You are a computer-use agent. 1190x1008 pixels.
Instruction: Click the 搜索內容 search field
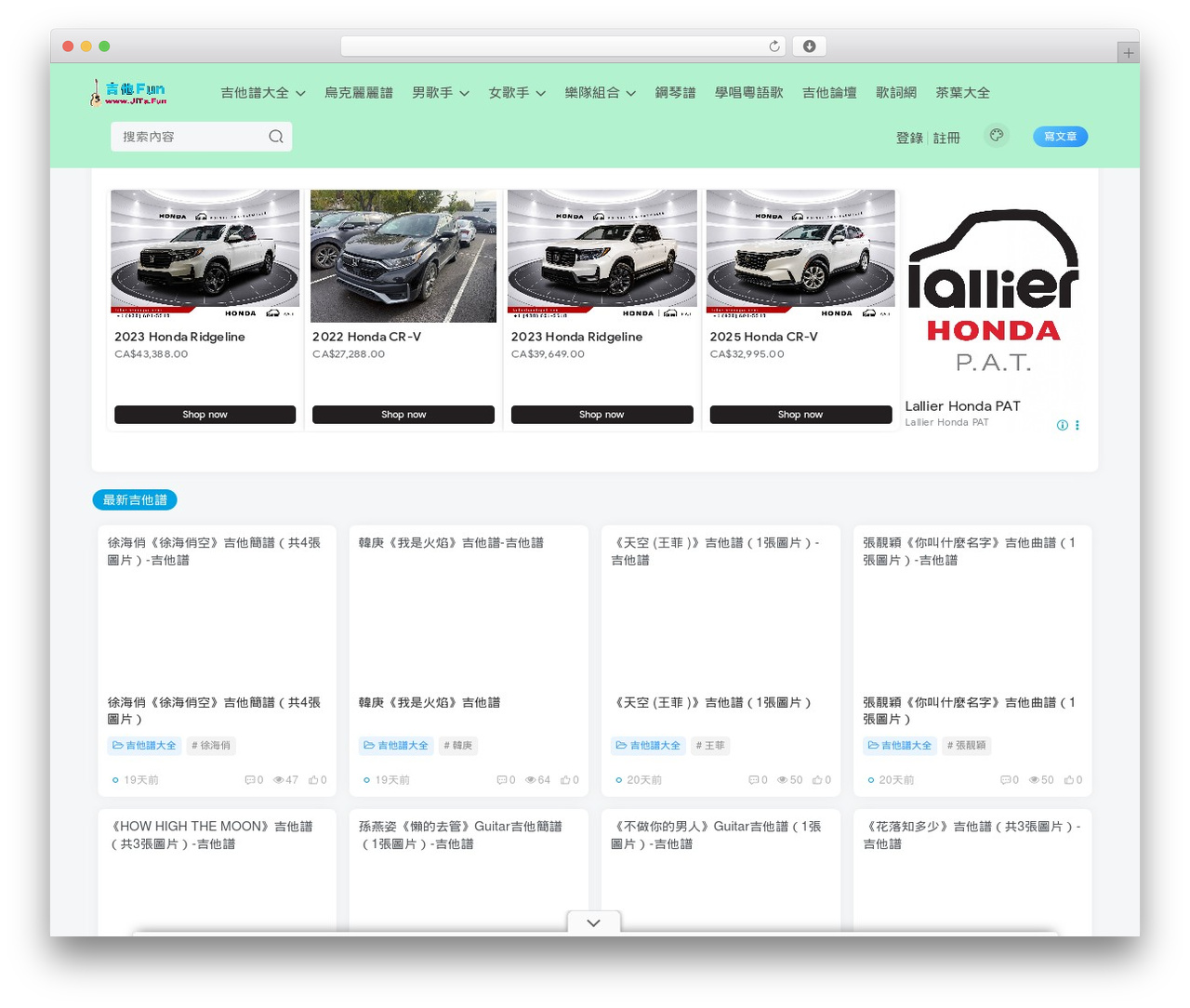tap(201, 137)
